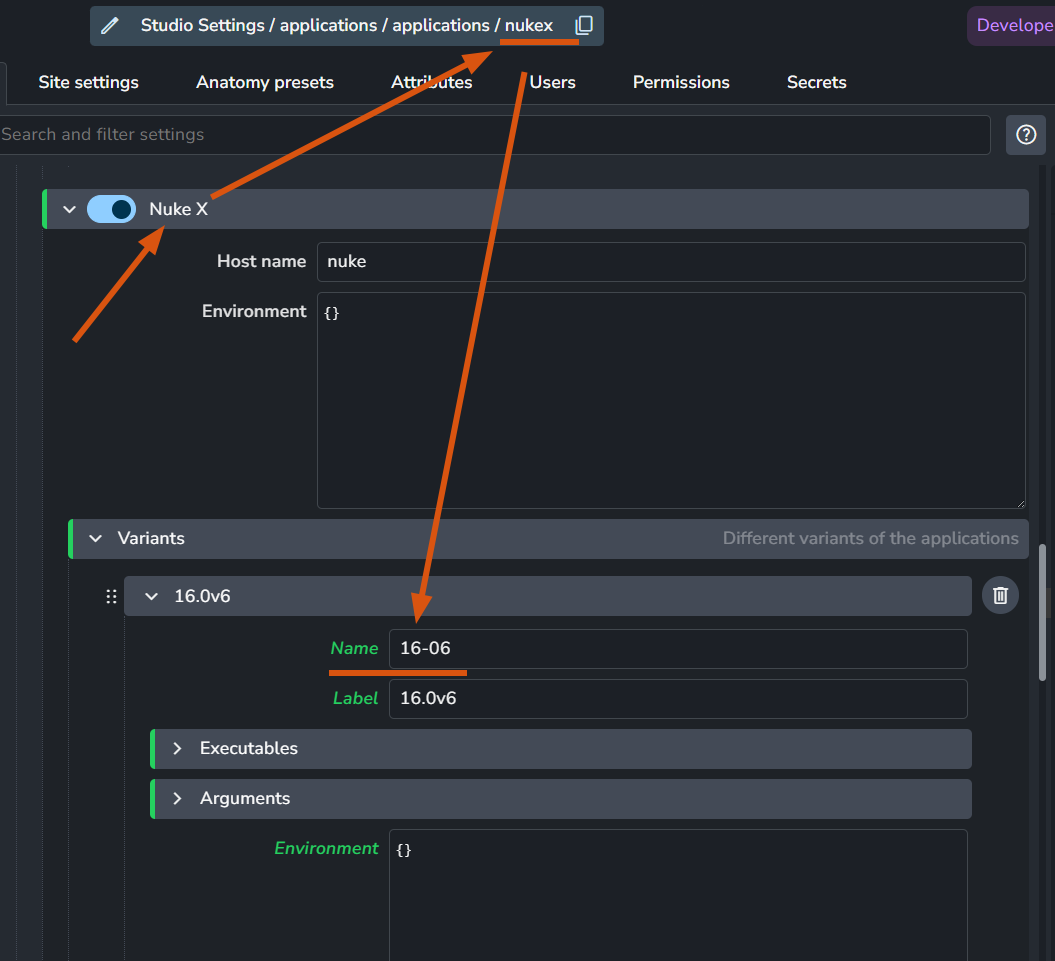Collapse the Nuke X section
Viewport: 1055px width, 961px height.
coord(69,209)
